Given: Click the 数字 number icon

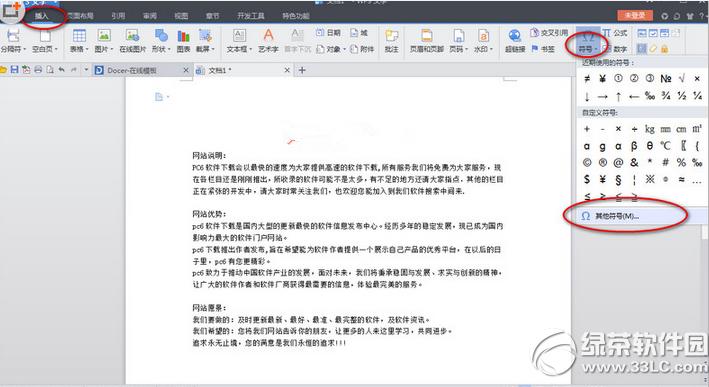Looking at the screenshot, I should tap(614, 48).
